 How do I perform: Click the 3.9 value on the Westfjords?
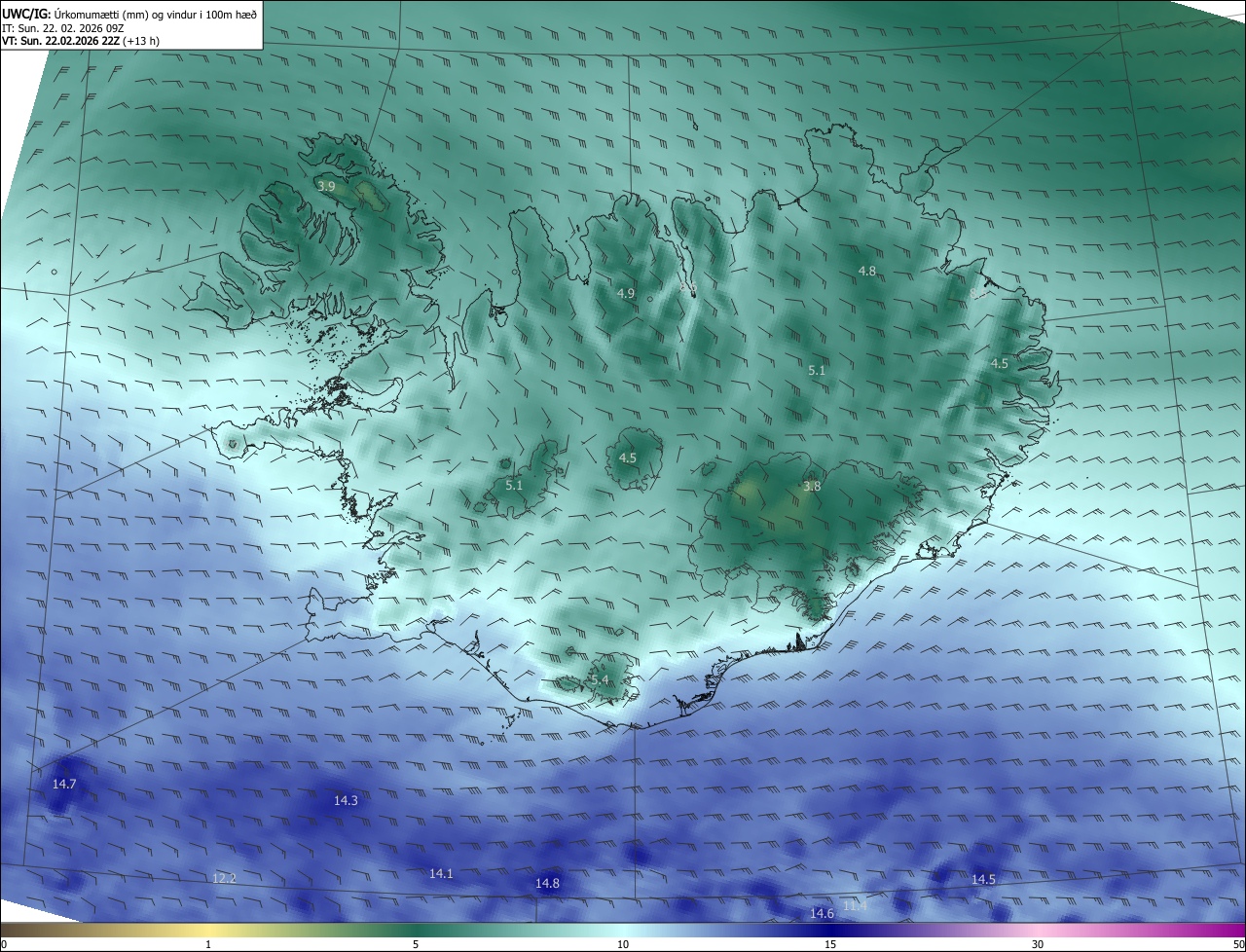pos(326,185)
